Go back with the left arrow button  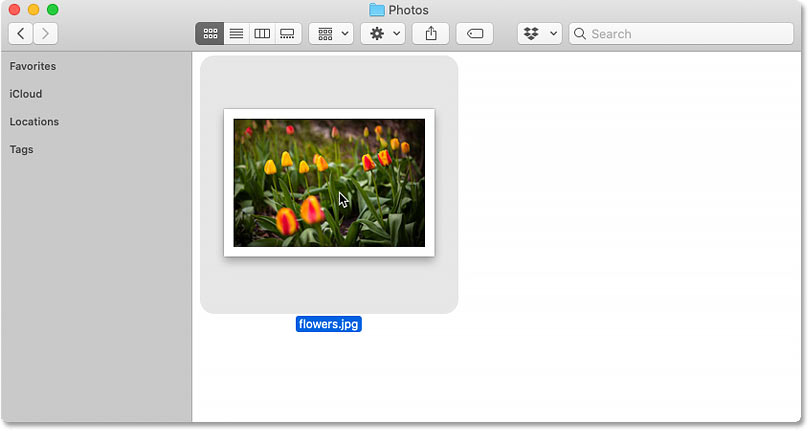click(21, 34)
